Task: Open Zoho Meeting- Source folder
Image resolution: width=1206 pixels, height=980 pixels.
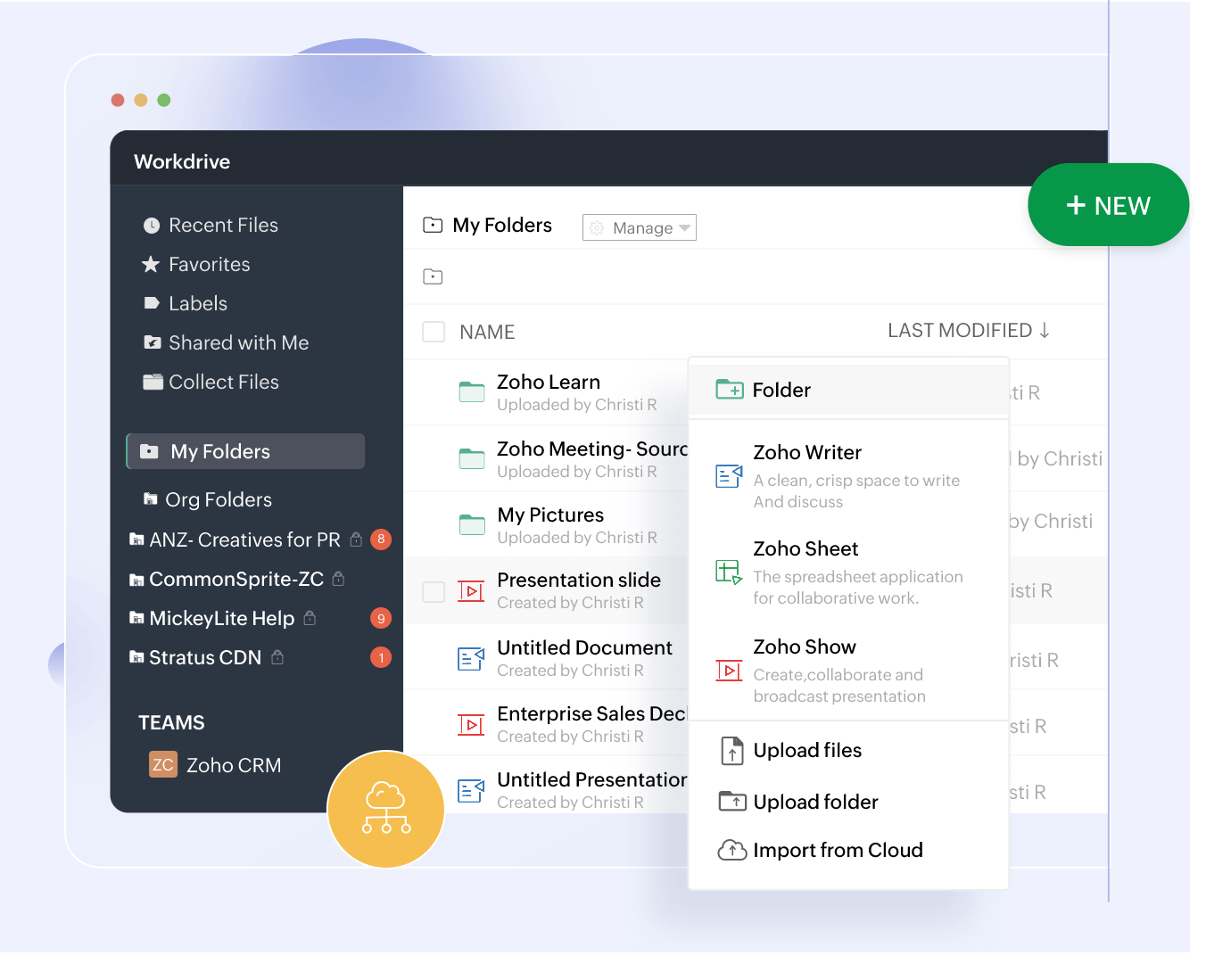Action: click(592, 449)
